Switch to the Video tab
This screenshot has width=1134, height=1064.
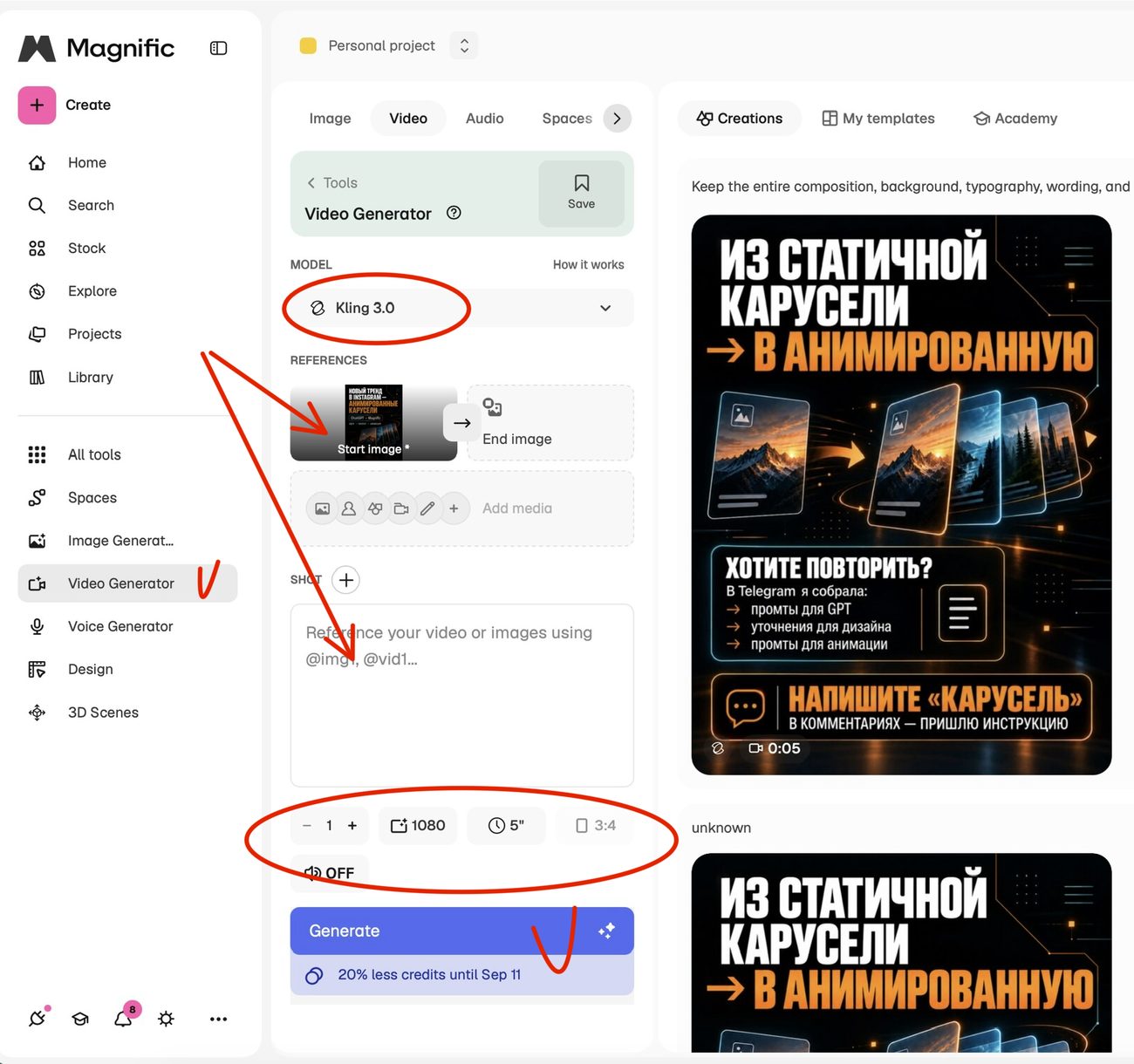coord(408,119)
